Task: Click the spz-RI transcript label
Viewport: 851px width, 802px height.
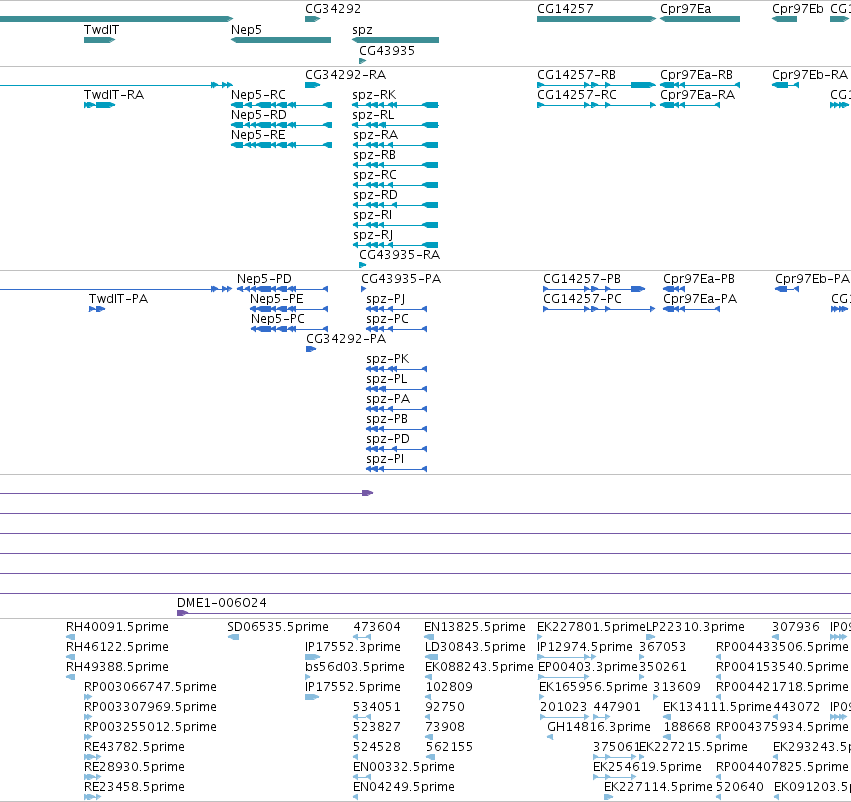Action: [372, 215]
